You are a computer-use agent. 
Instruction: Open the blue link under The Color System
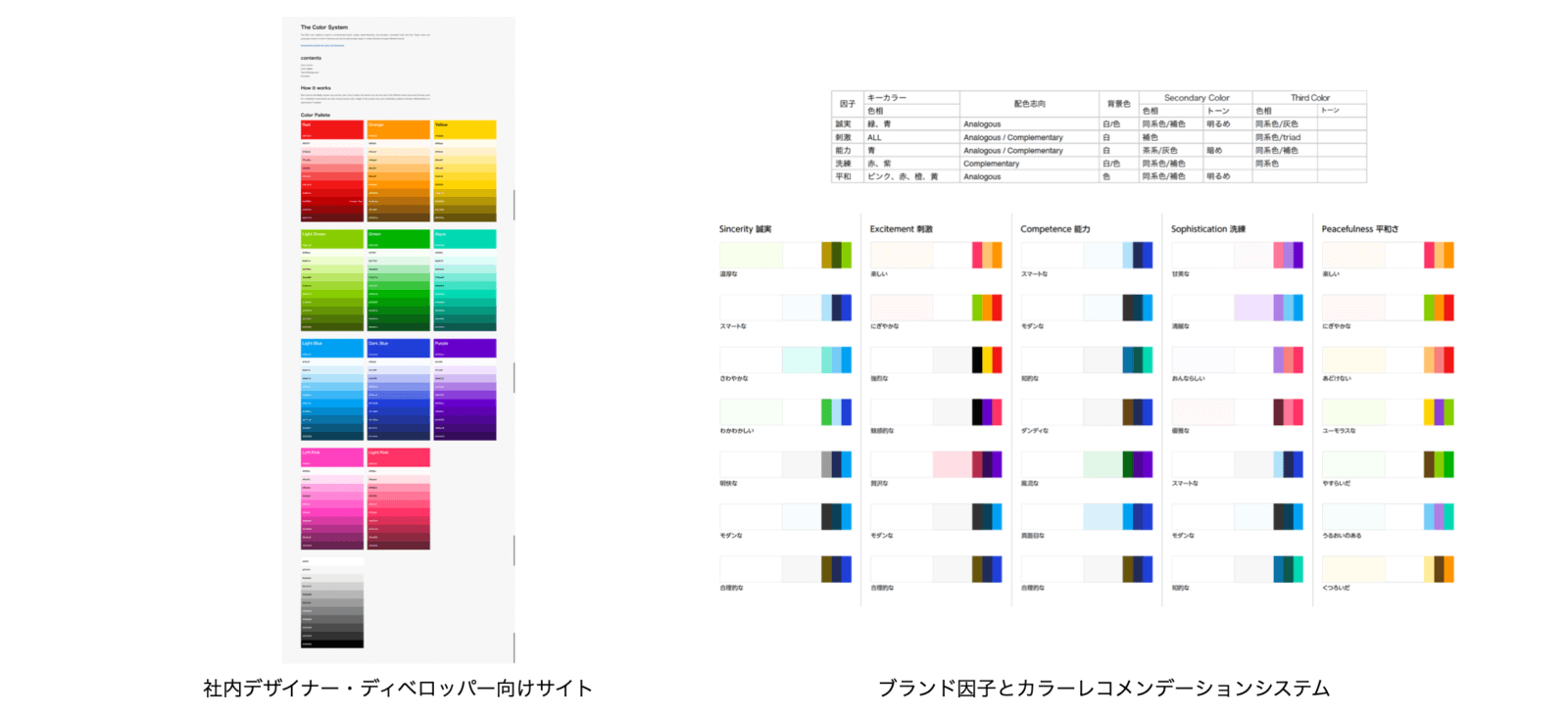point(322,45)
